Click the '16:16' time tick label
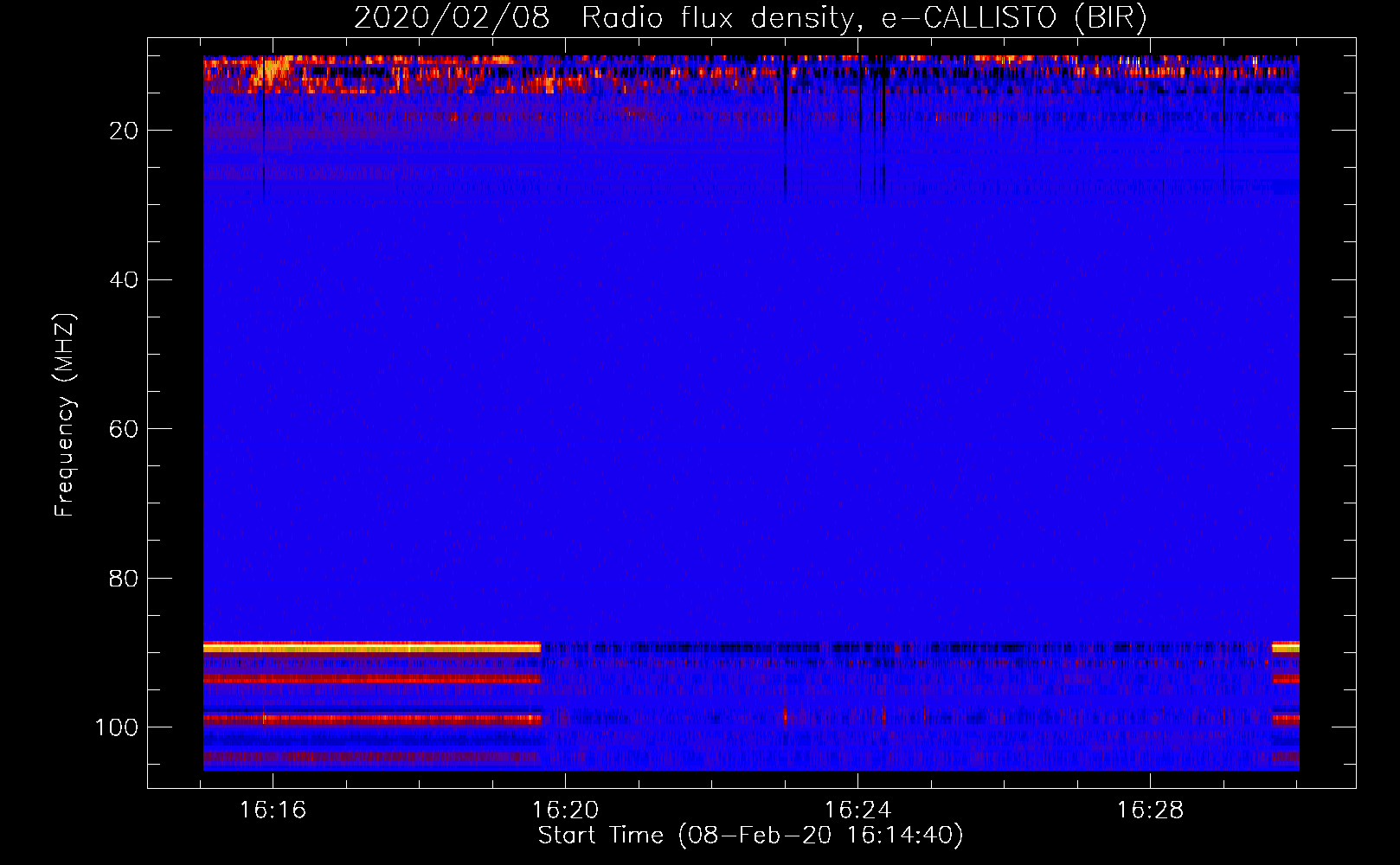1400x865 pixels. click(273, 811)
